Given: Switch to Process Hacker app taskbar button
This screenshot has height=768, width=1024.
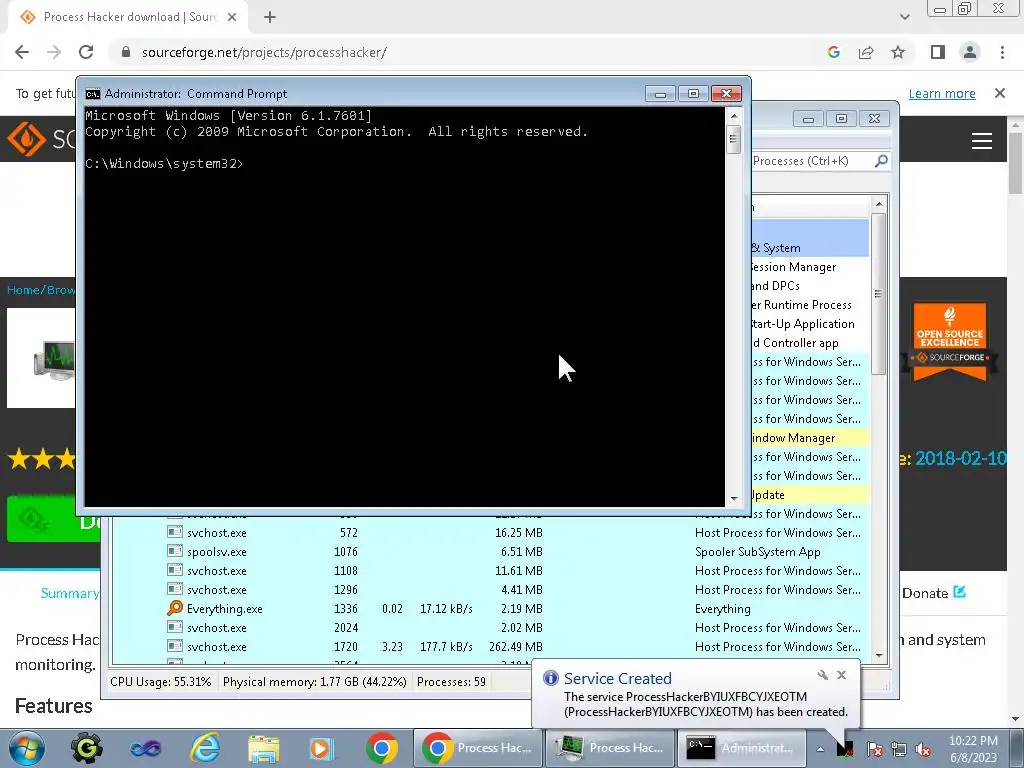Looking at the screenshot, I should [x=609, y=748].
